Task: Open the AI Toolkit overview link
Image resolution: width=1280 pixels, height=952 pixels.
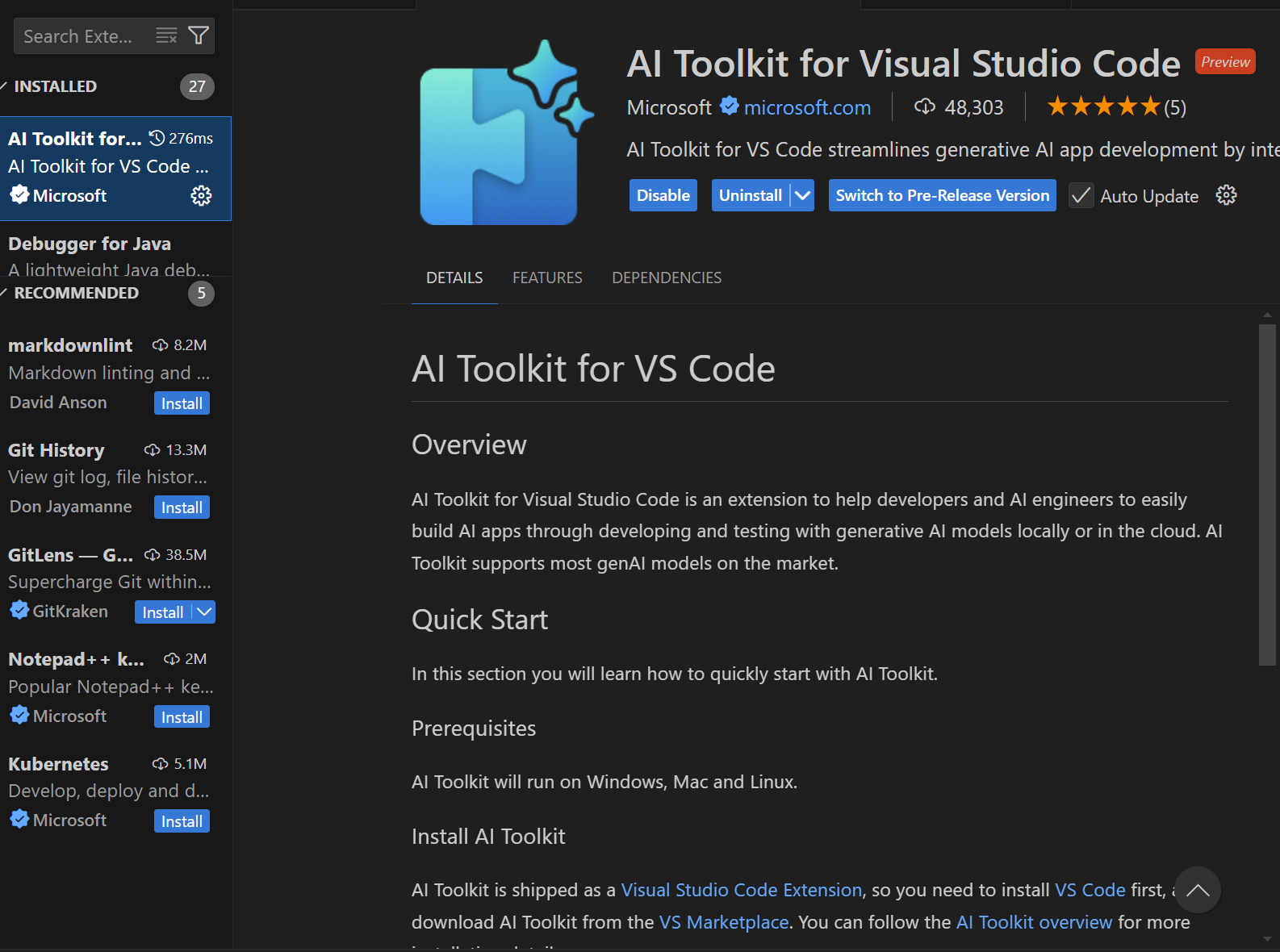Action: (x=1034, y=922)
